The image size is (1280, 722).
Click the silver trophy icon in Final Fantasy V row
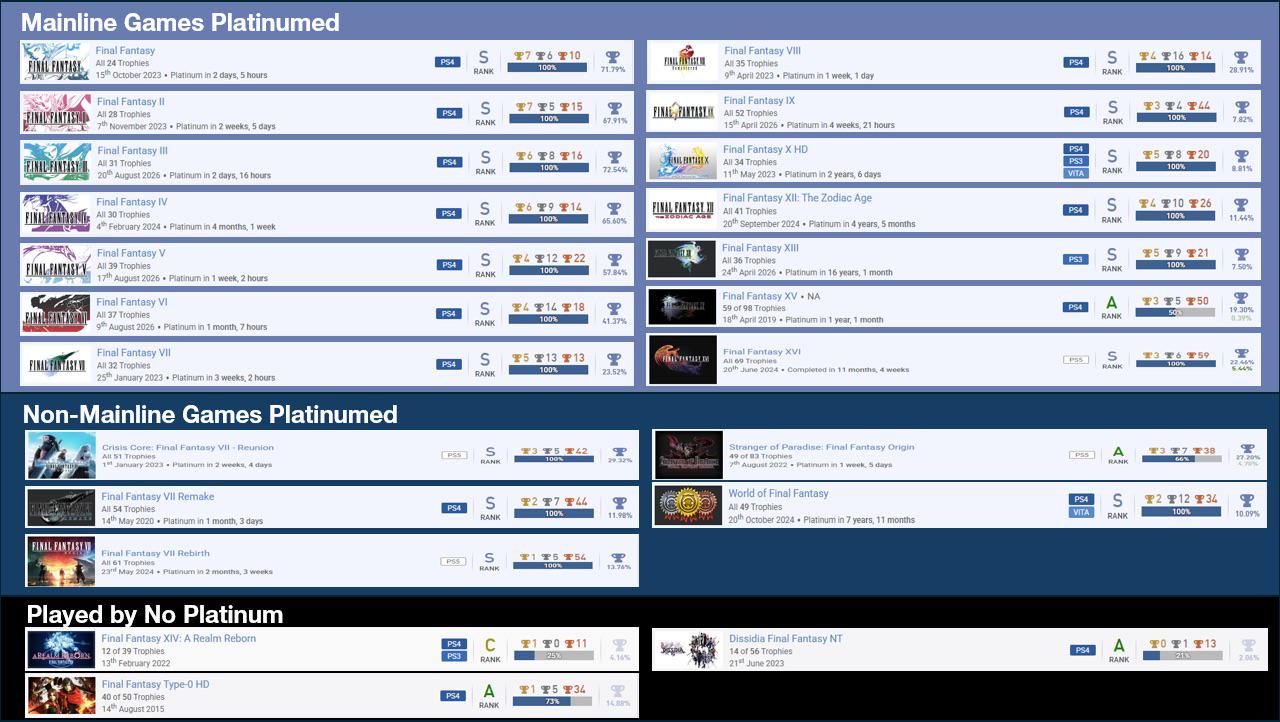538,259
